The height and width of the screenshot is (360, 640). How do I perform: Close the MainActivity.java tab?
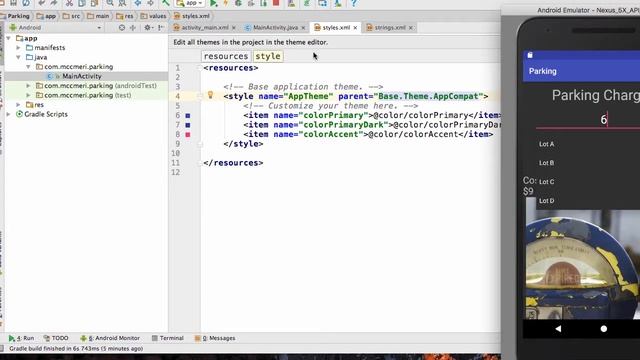click(303, 28)
